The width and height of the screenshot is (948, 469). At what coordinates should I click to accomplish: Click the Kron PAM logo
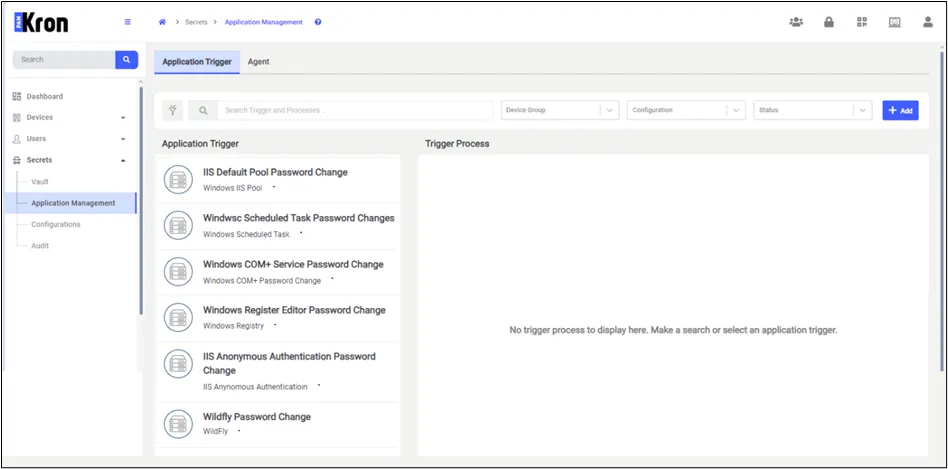coord(41,22)
